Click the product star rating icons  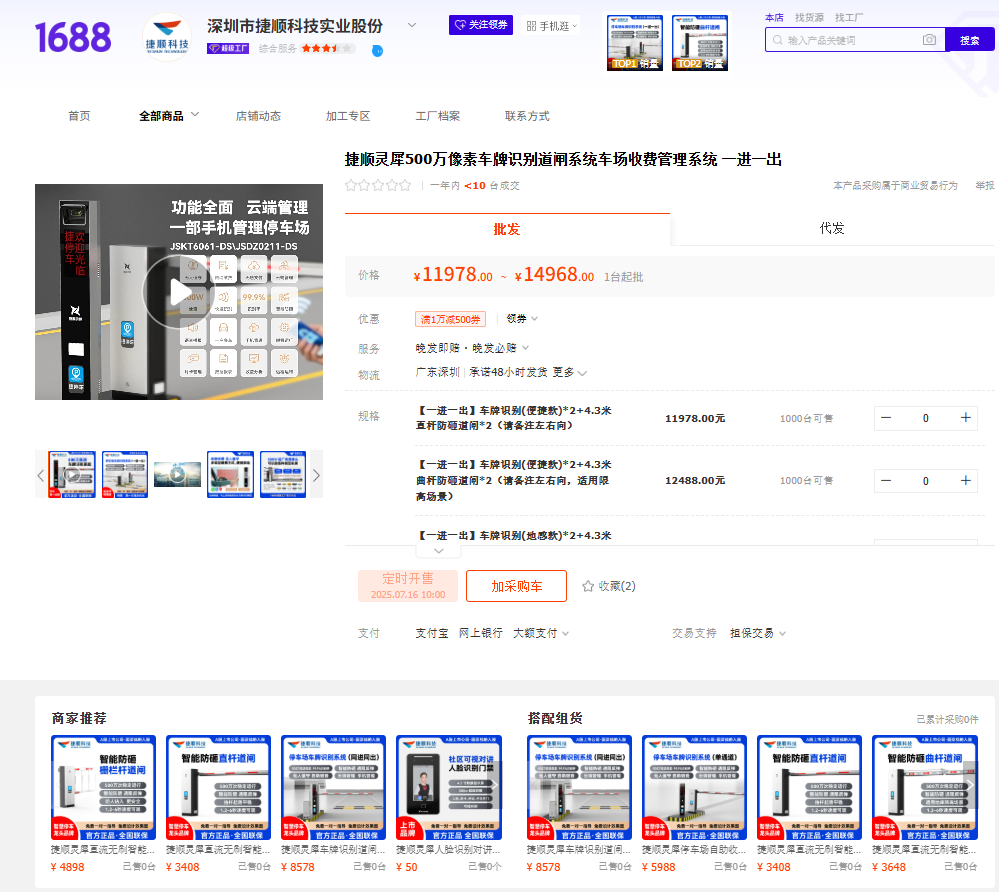[378, 185]
